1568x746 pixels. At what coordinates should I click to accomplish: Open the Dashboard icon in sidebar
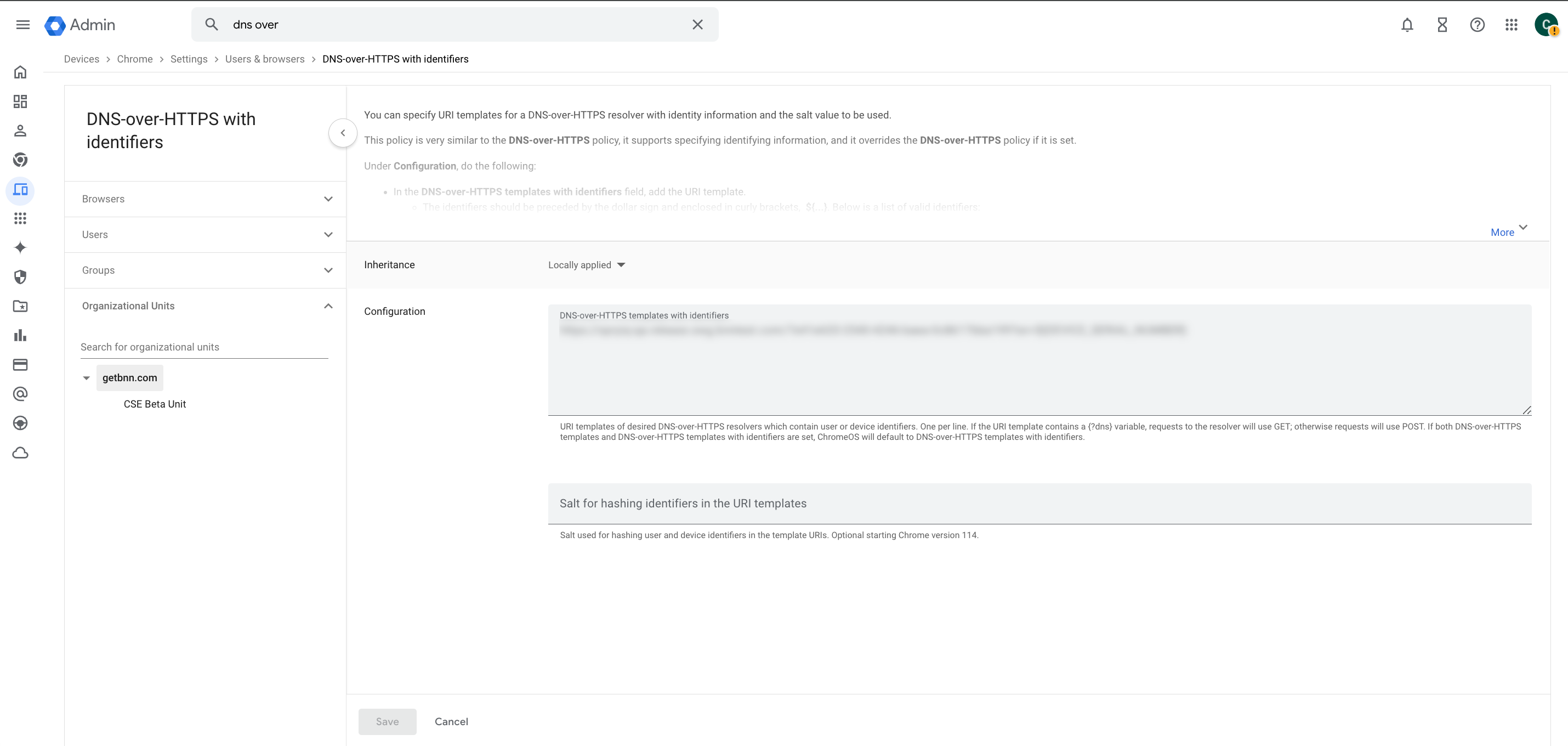point(20,101)
